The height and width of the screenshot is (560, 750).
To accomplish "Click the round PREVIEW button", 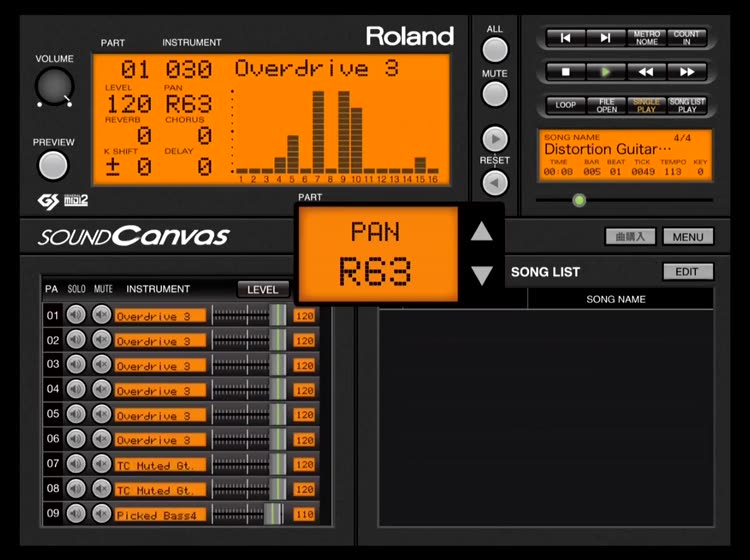I will pyautogui.click(x=53, y=165).
